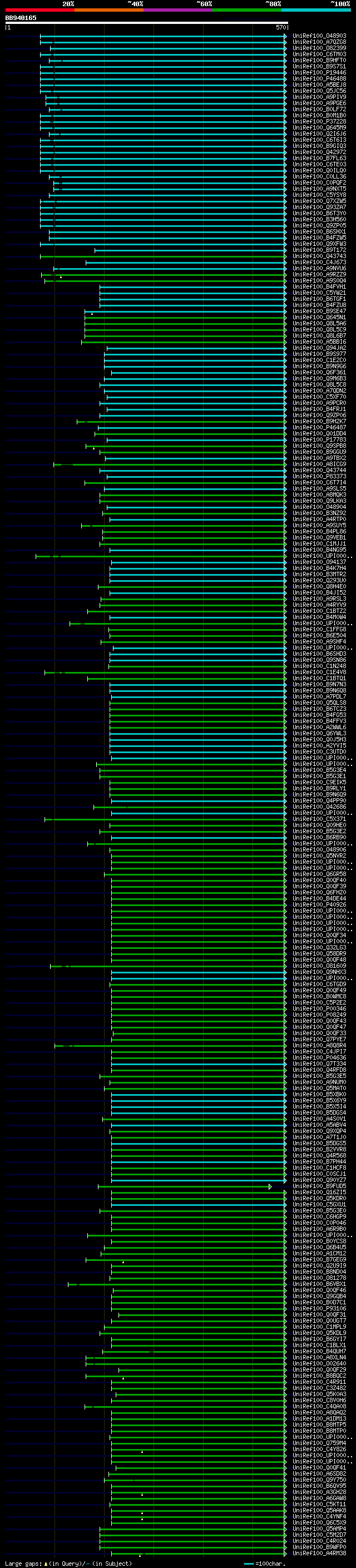Select label UniRef100_Q645M9
This screenshot has height=1568, width=356.
[x=319, y=128]
